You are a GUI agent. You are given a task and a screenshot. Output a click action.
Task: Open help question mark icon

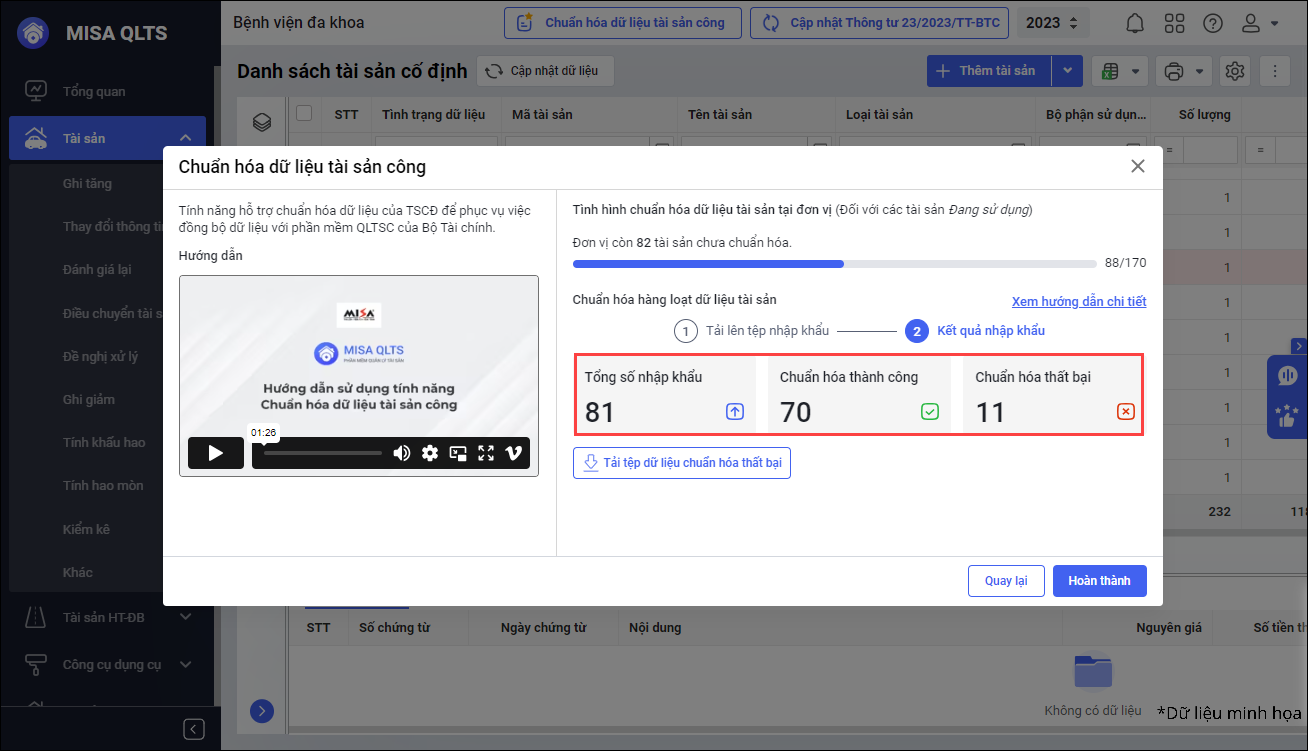[1212, 23]
